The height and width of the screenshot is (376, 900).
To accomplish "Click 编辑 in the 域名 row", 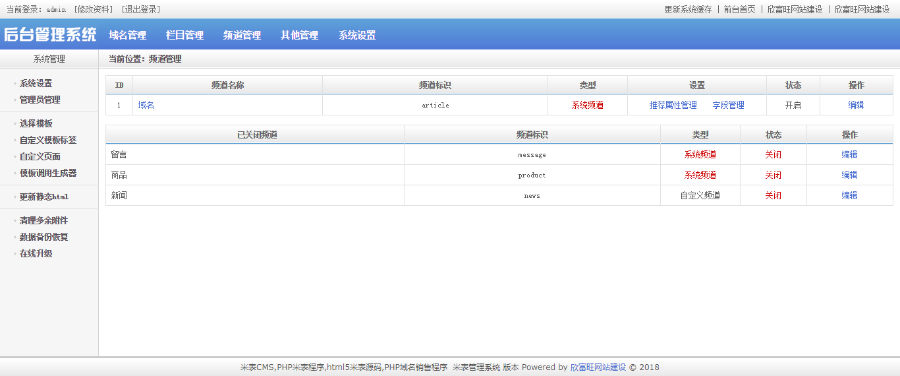I will [856, 105].
